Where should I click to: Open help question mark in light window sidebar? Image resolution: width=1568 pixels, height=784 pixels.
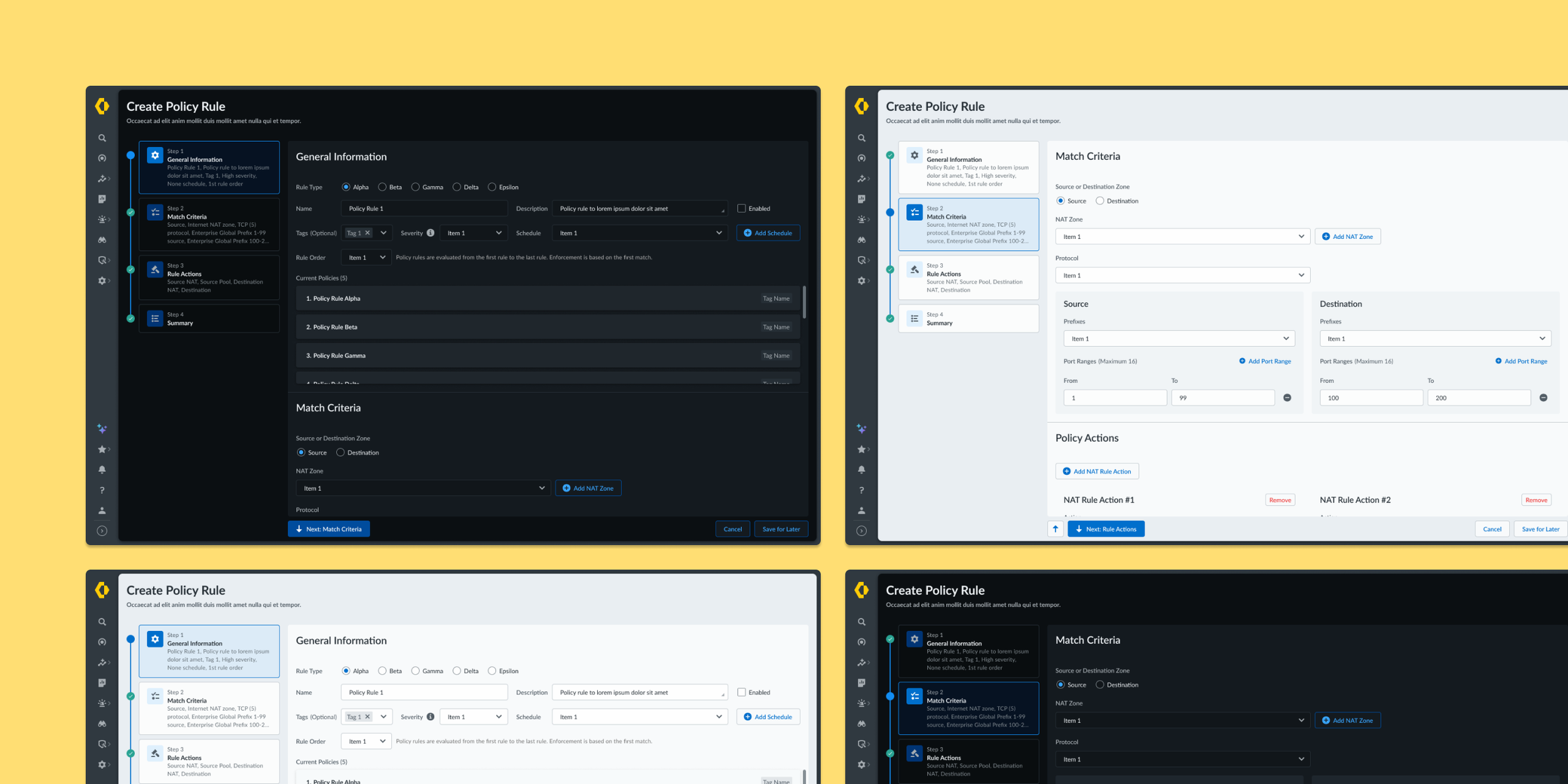(861, 490)
